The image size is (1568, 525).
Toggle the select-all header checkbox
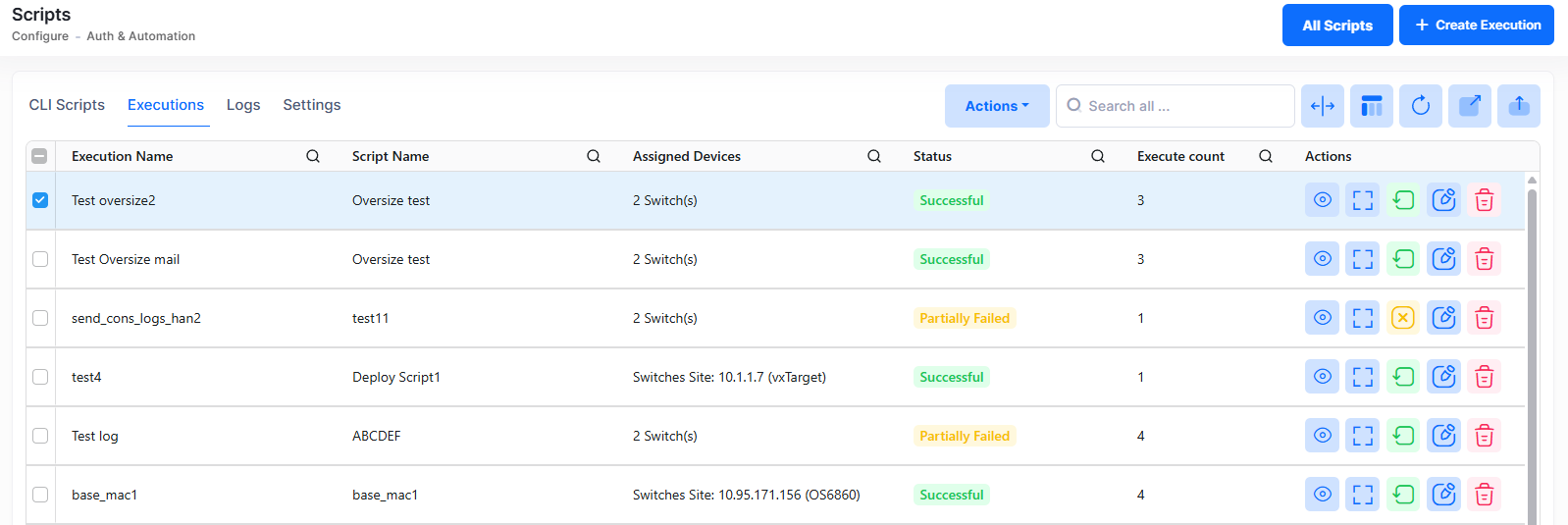[39, 156]
